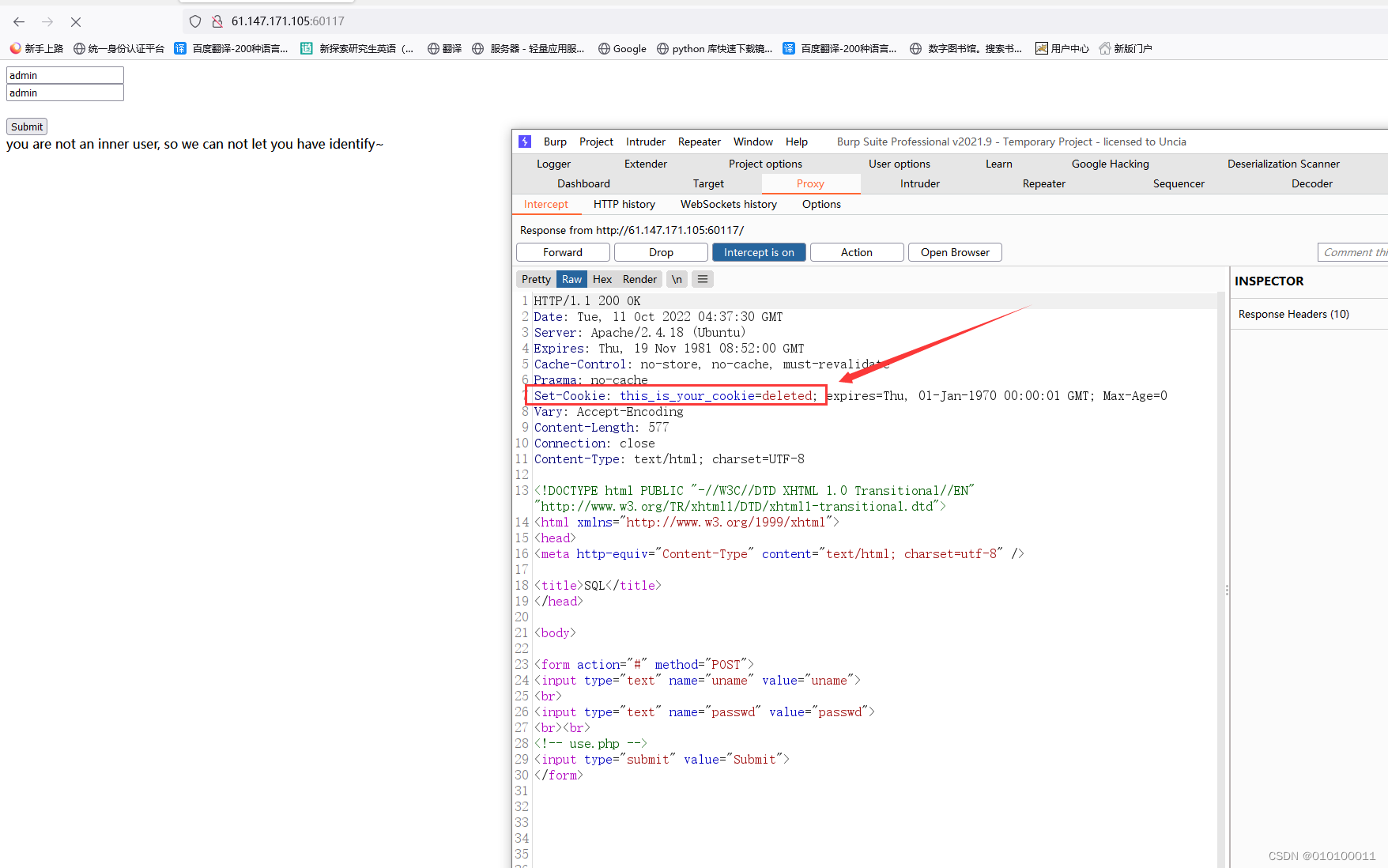Open the Google bookmark from the bookmarks bar
The image size is (1388, 868).
point(622,48)
